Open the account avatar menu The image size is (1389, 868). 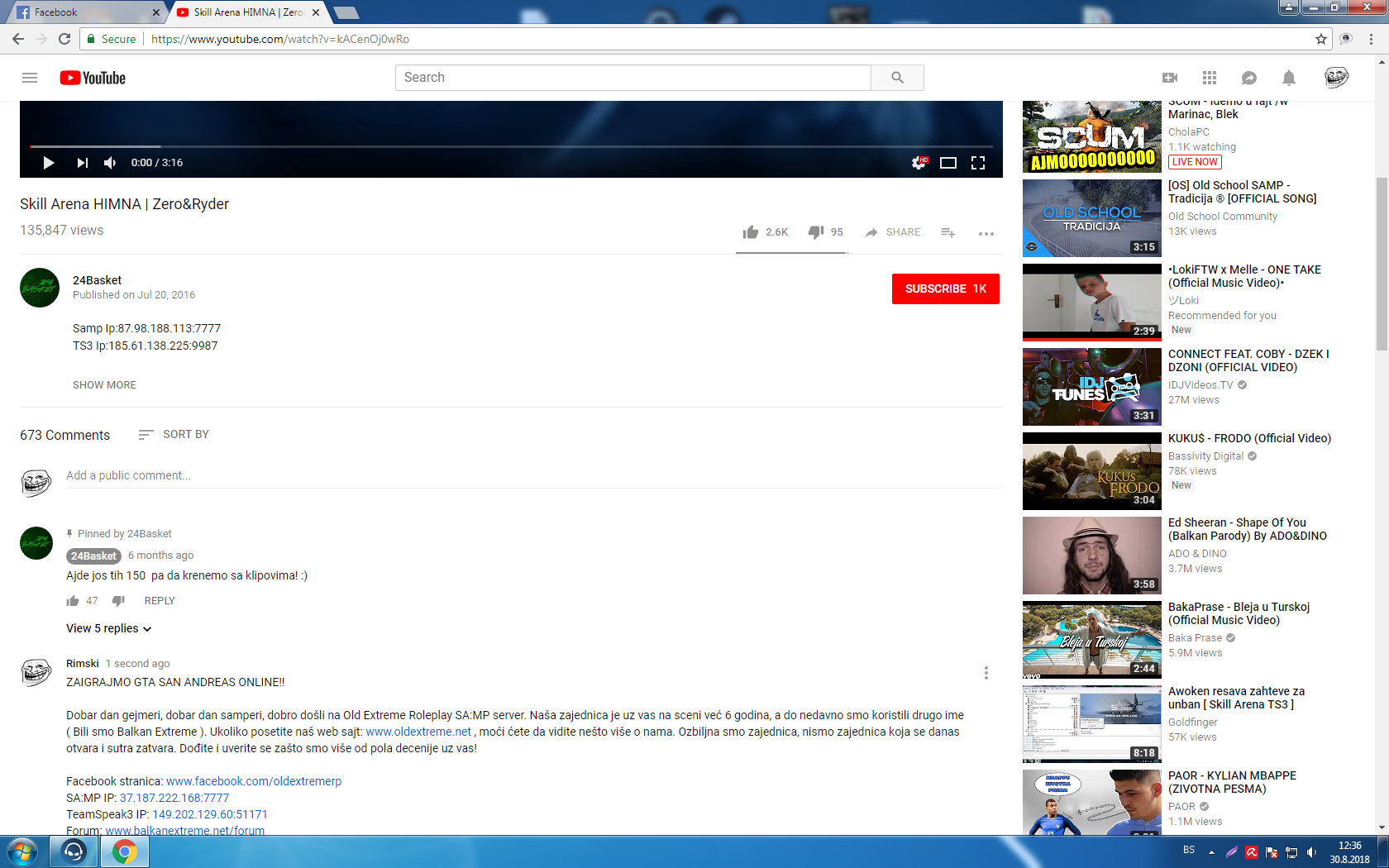click(1336, 78)
